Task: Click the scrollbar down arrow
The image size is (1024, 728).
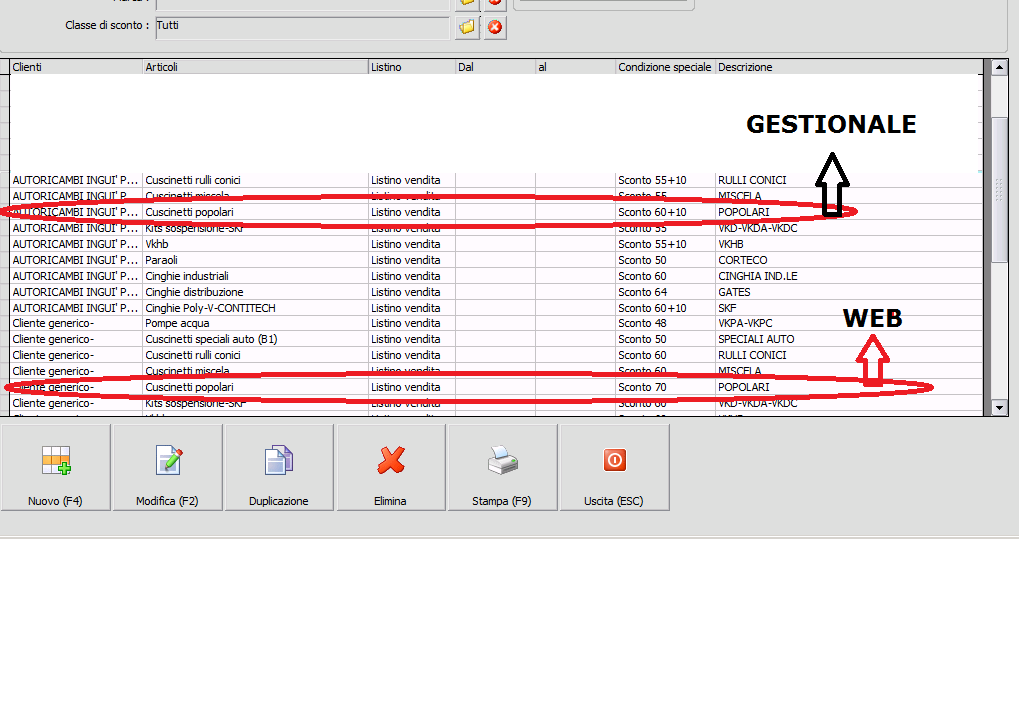Action: (999, 408)
